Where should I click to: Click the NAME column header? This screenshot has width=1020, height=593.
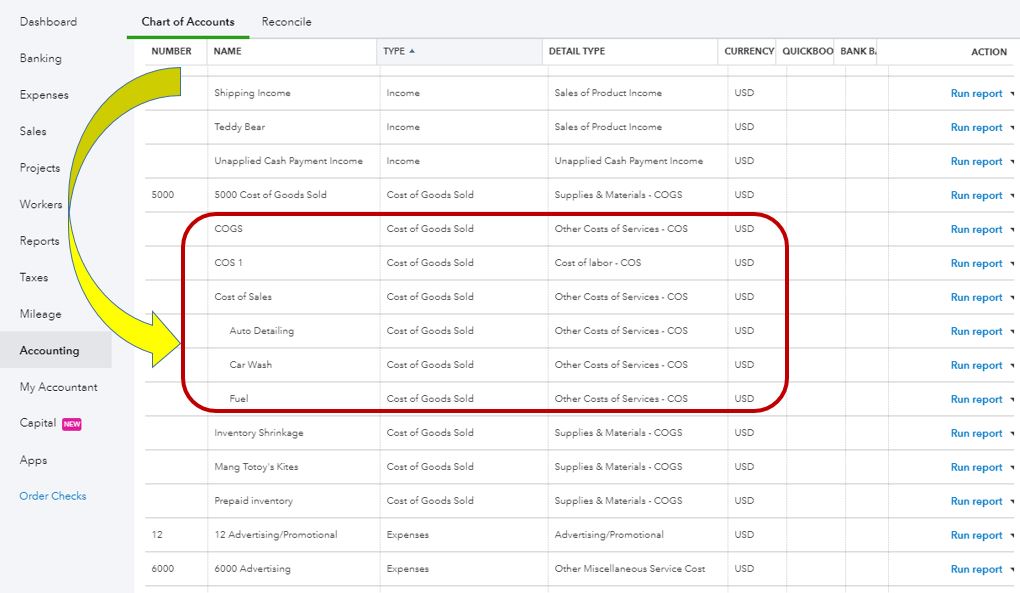pos(228,51)
